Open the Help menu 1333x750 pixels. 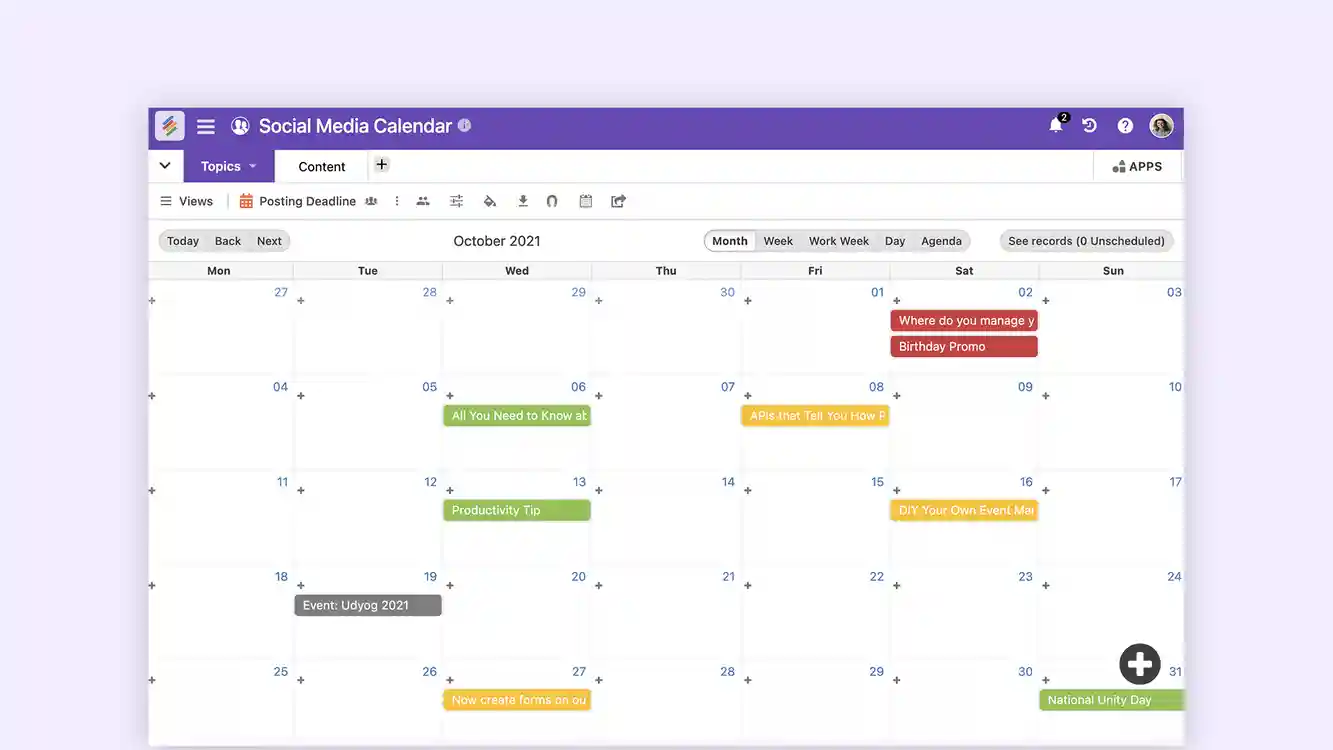click(1124, 126)
